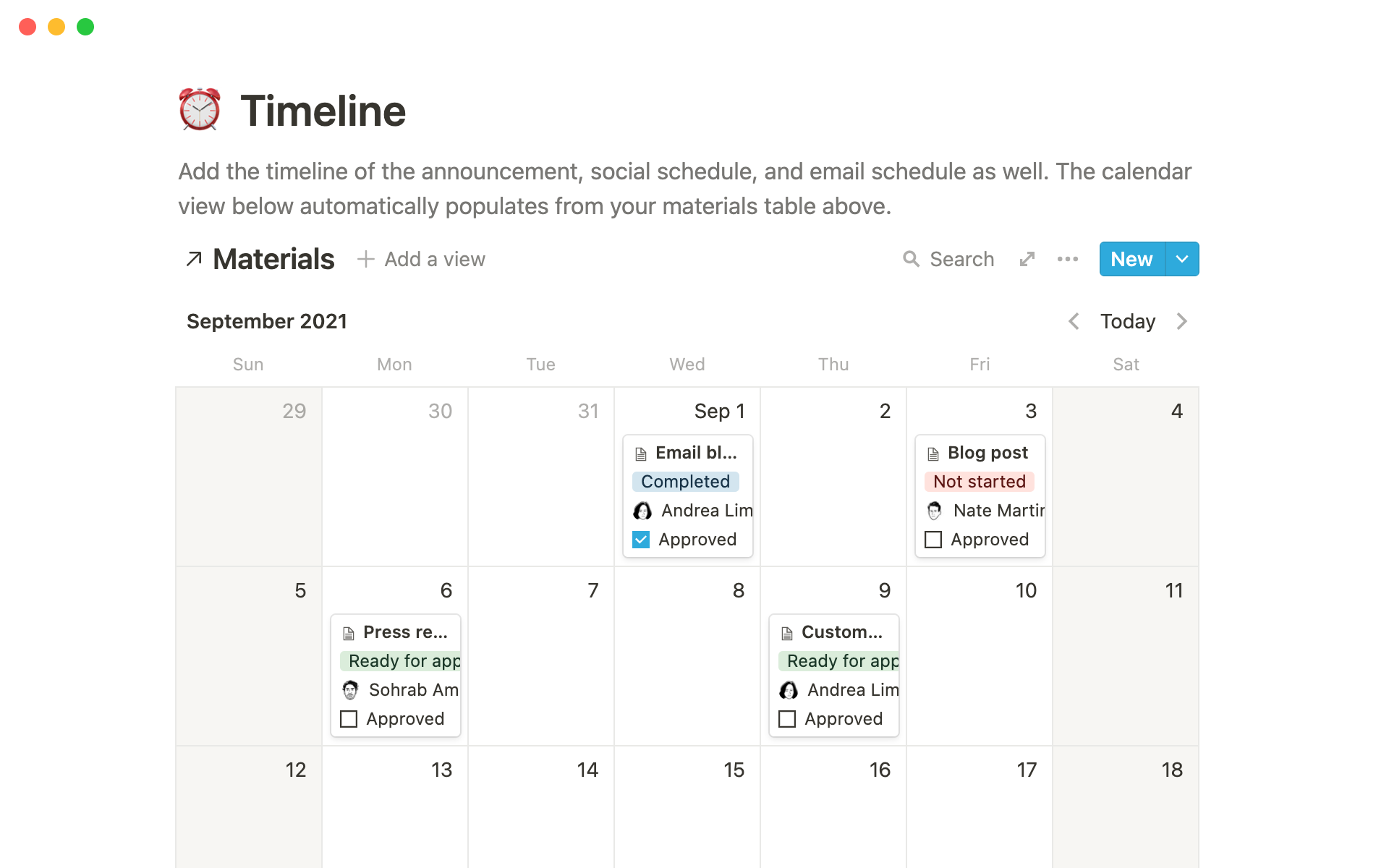This screenshot has height=868, width=1389.
Task: Click the Blog post page icon
Action: pyautogui.click(x=933, y=454)
